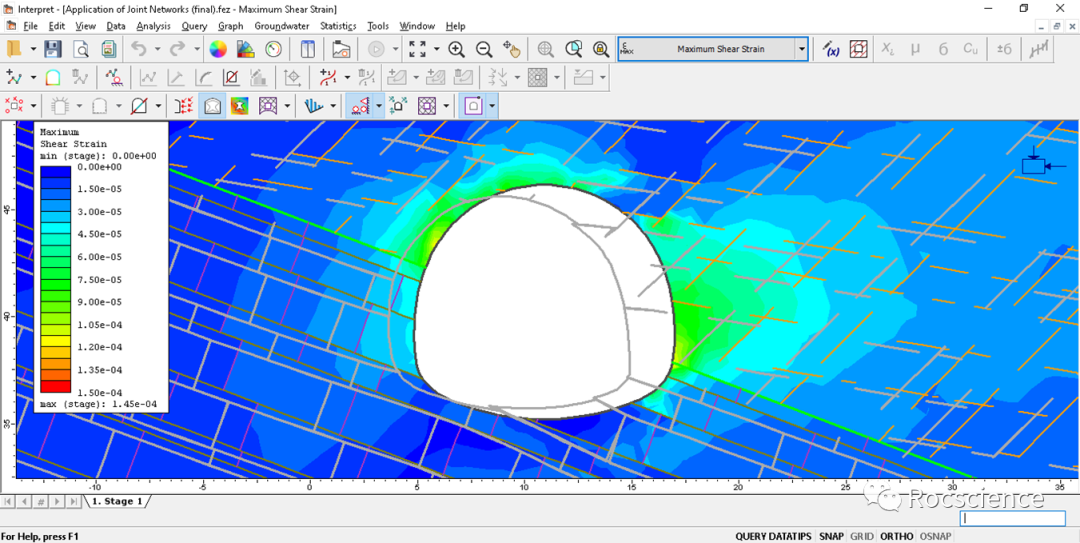Click the coordinate input field at bottom right
1080x543 pixels.
[x=1013, y=519]
